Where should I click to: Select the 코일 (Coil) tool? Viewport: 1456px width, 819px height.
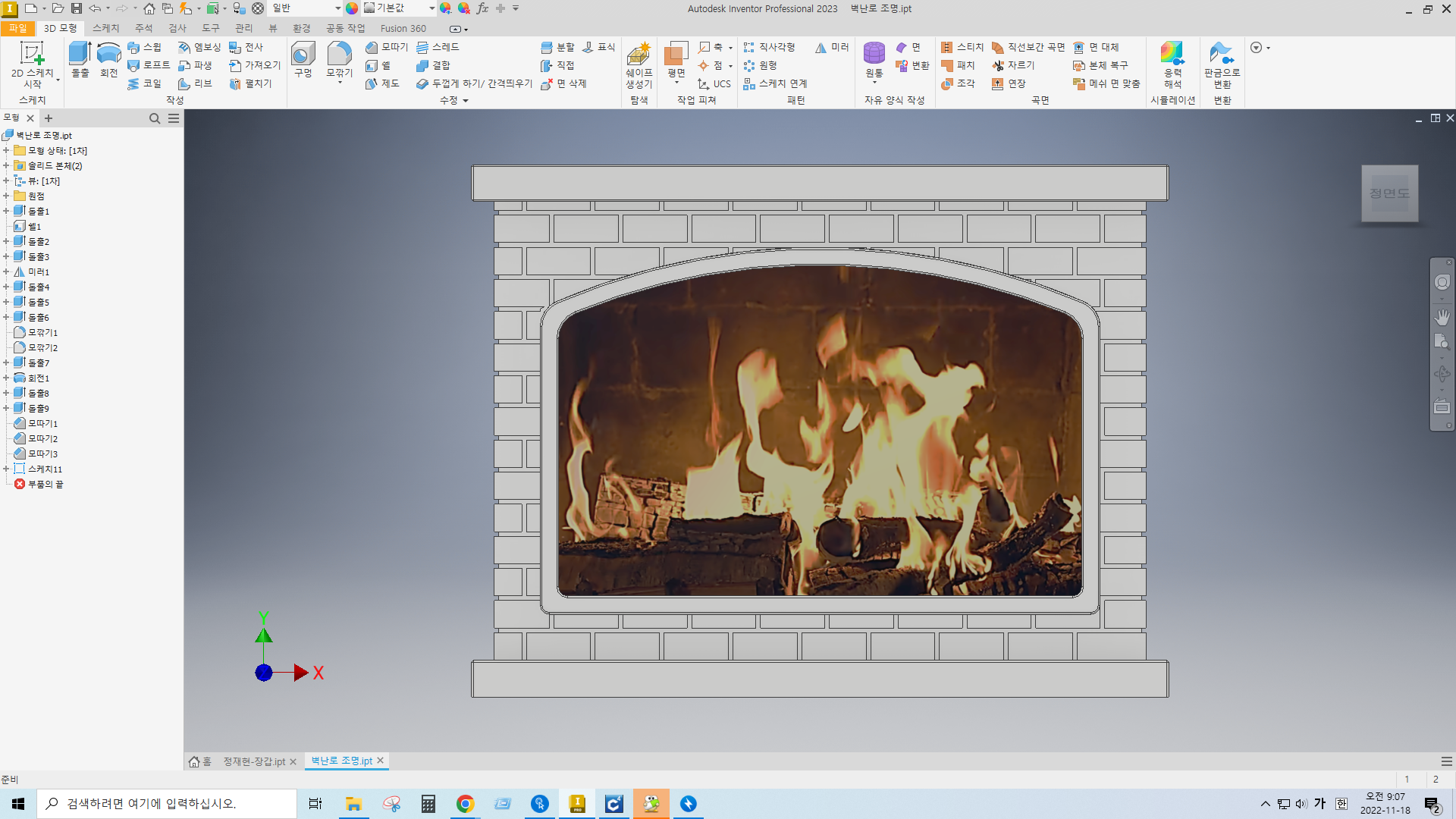[x=144, y=83]
